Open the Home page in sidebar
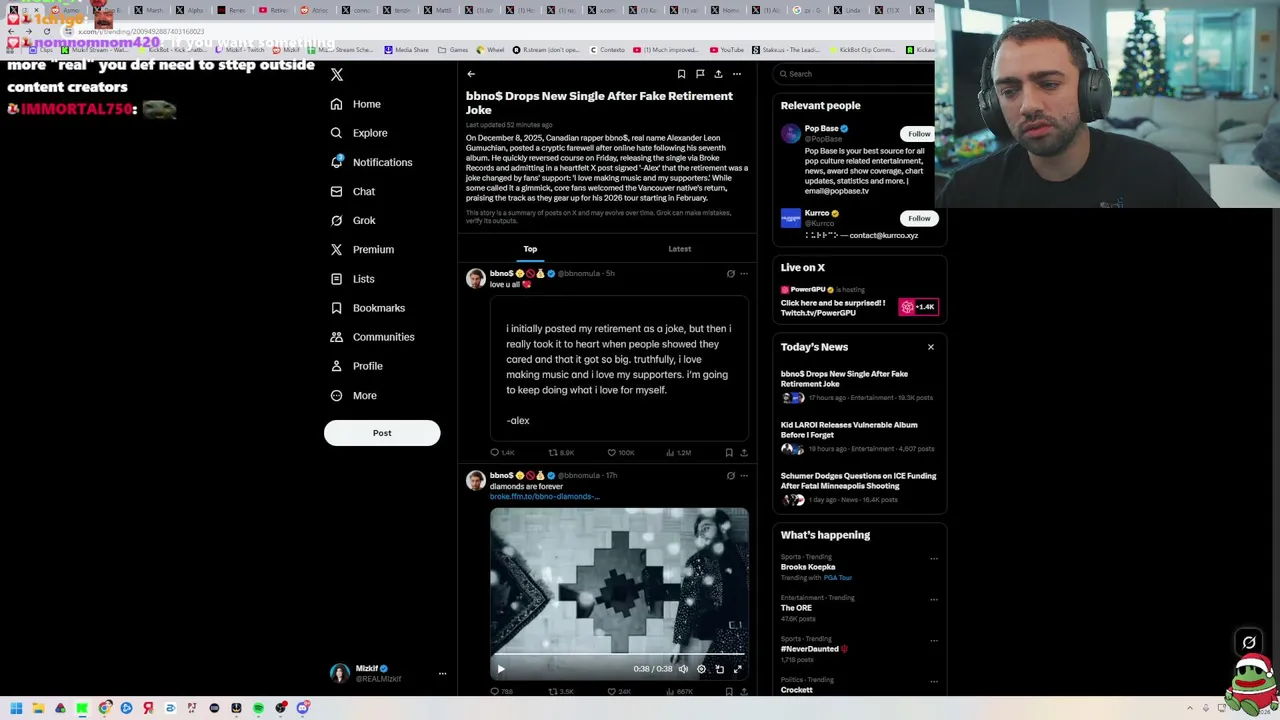Image resolution: width=1280 pixels, height=720 pixels. (x=356, y=104)
